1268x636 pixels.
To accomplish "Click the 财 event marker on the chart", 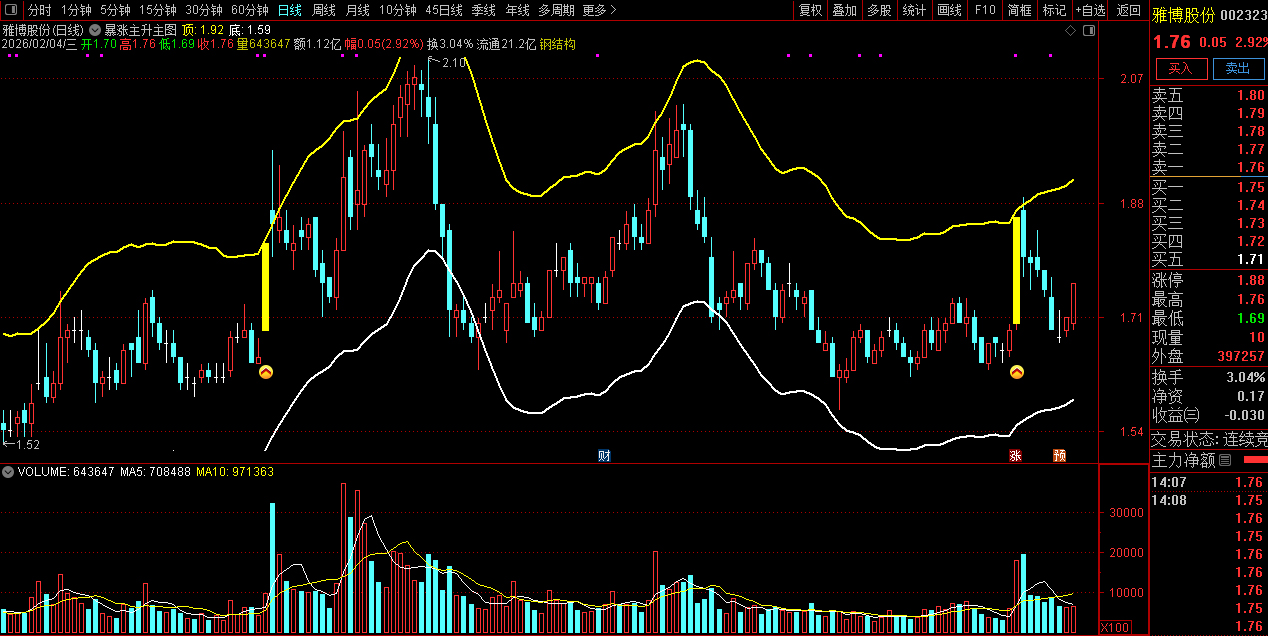I will click(604, 456).
